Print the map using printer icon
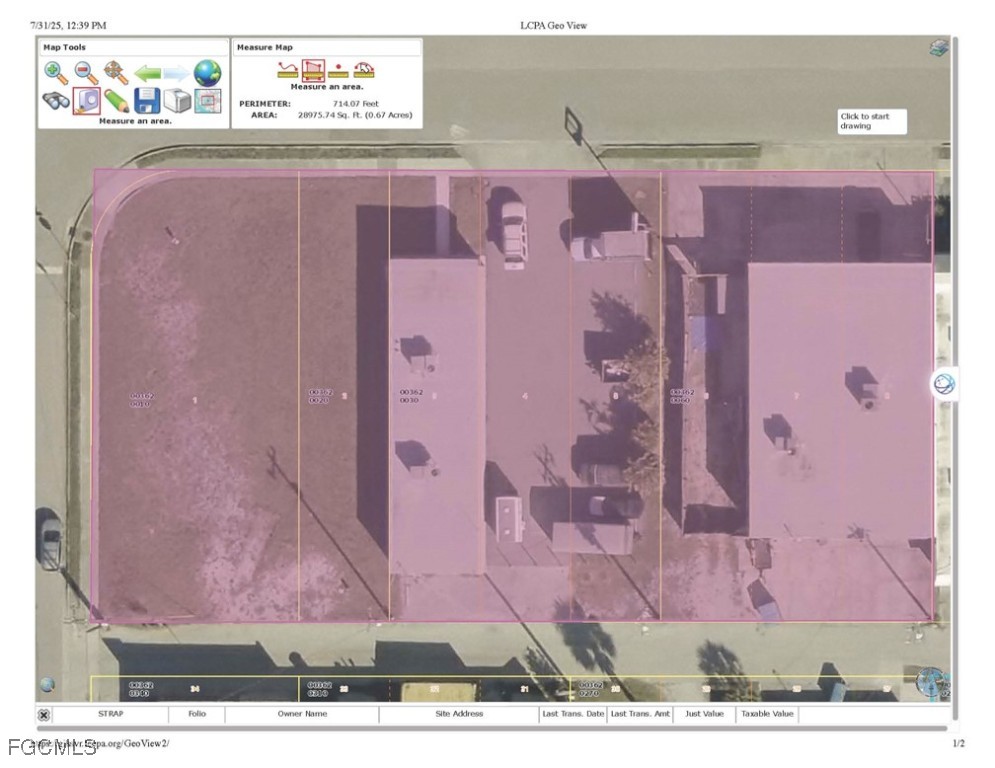The image size is (995, 768). click(x=177, y=101)
